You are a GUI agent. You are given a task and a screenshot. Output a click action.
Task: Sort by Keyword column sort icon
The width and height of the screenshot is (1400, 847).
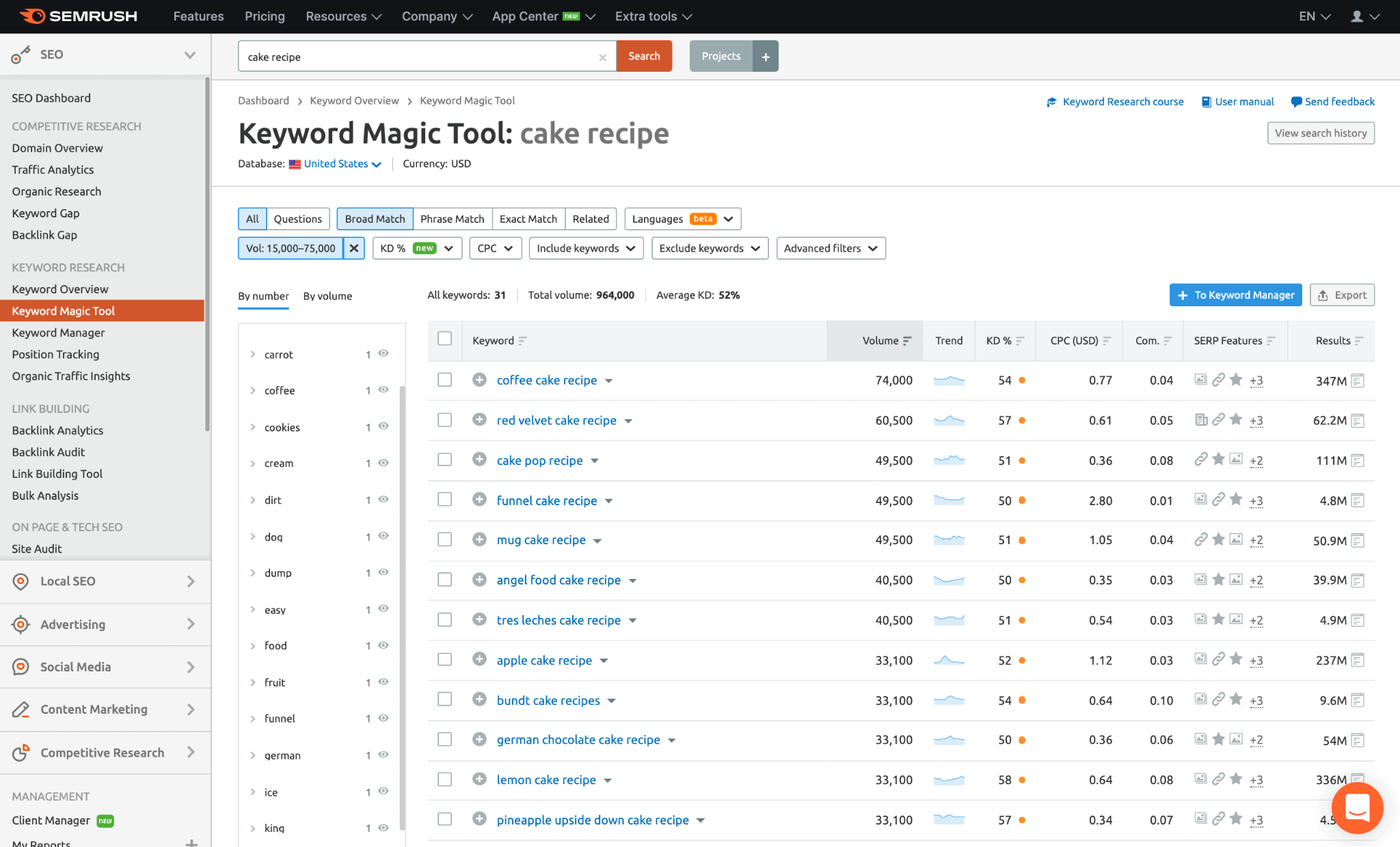[523, 340]
